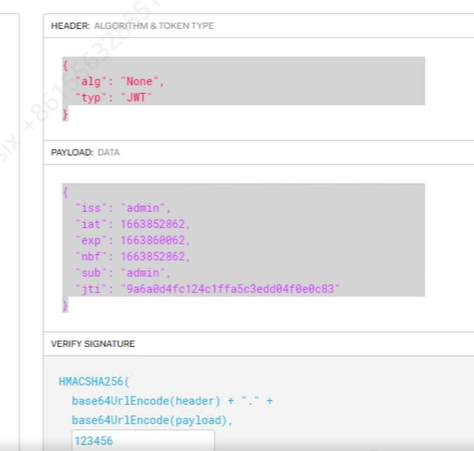
Task: Click the "nbf": 1663852862 payload line
Action: pos(133,257)
